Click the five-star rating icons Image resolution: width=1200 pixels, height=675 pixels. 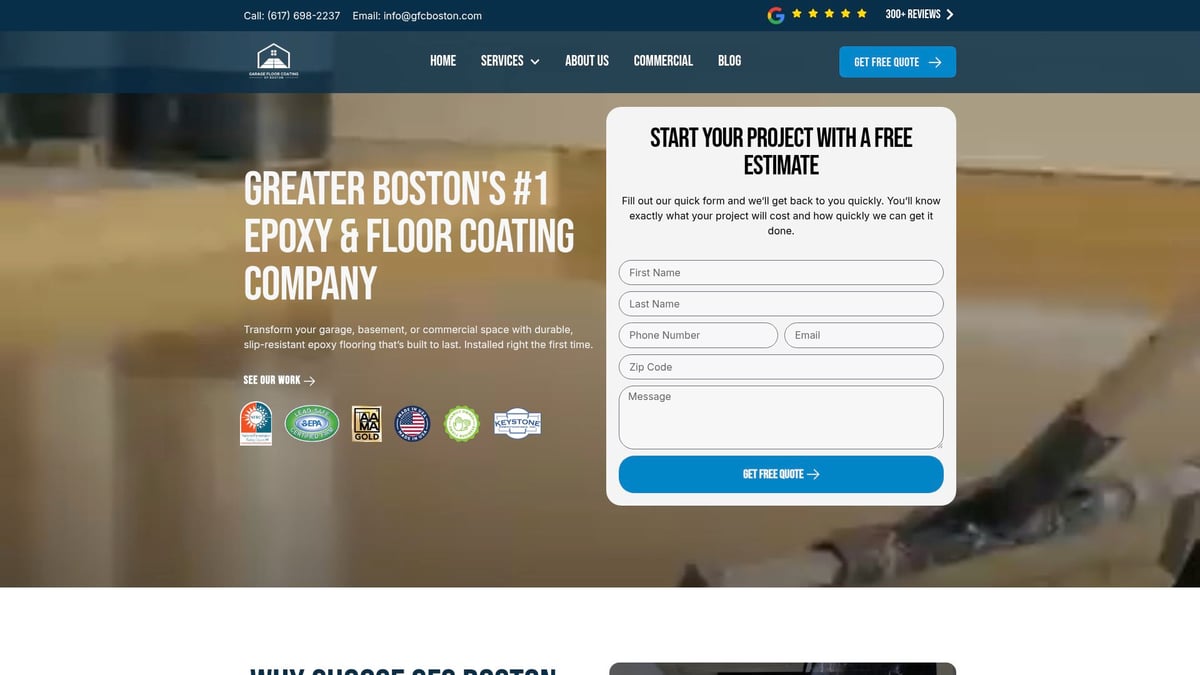click(829, 14)
